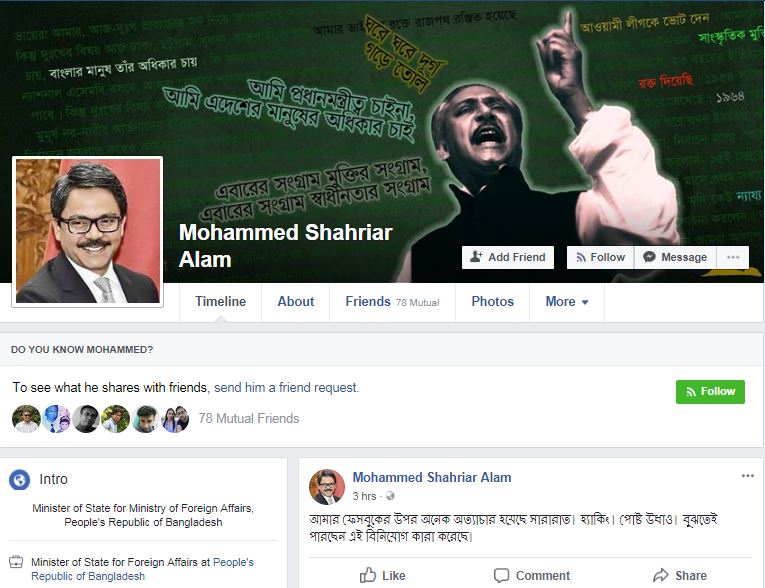Click the Intro globe icon

coord(20,479)
